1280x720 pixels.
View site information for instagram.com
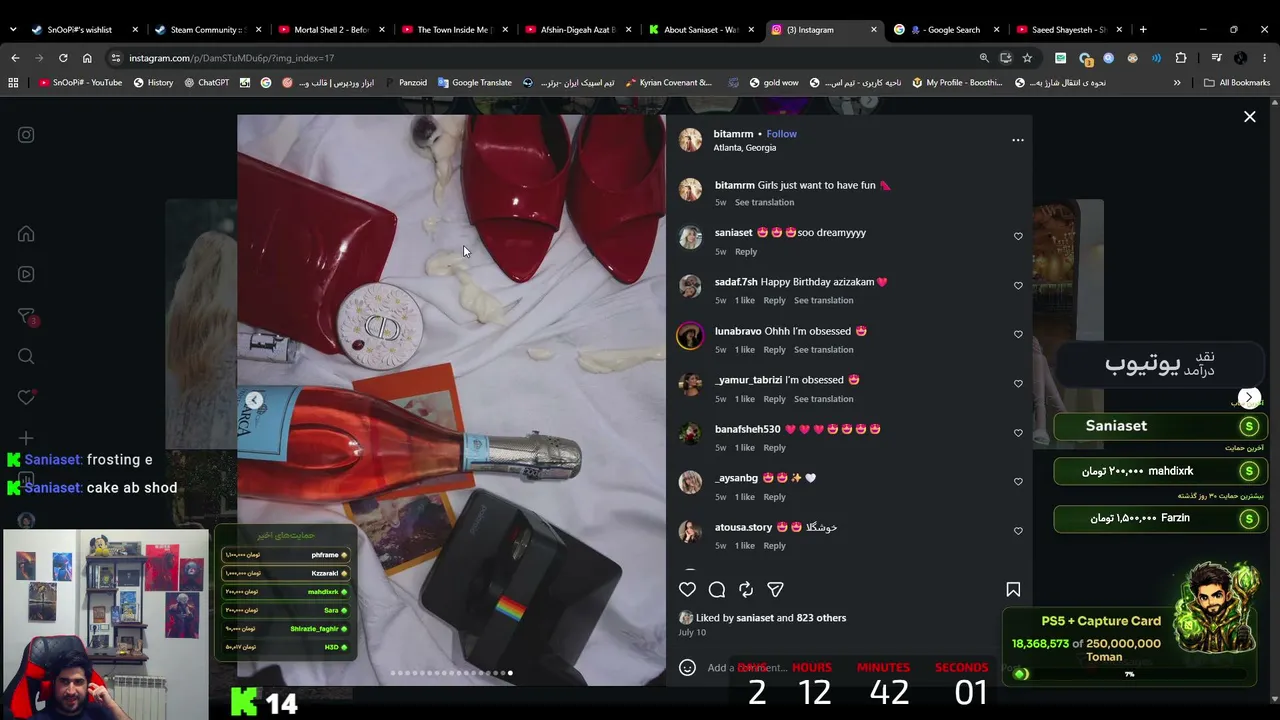click(x=116, y=58)
